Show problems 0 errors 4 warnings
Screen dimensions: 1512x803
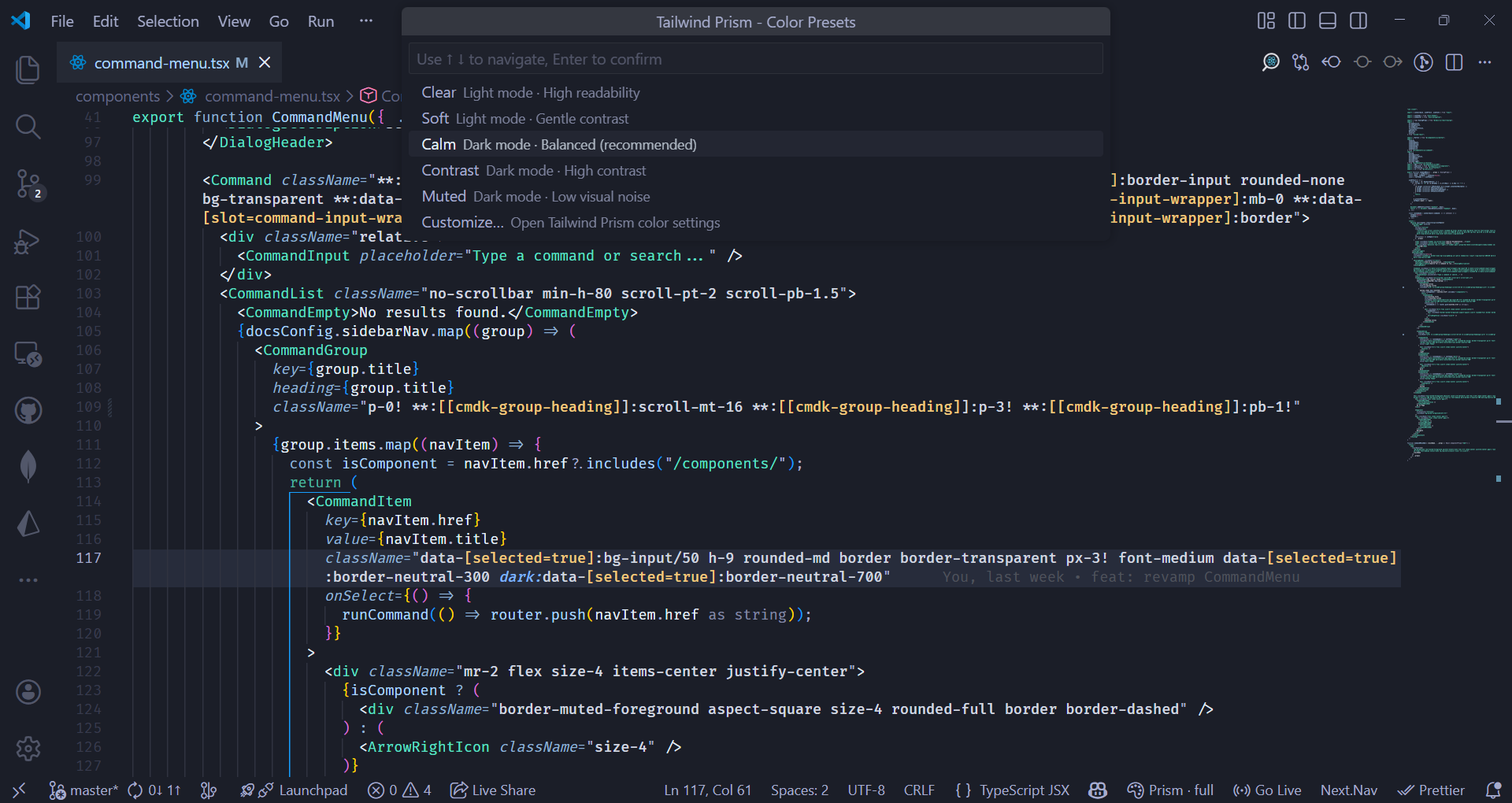[400, 790]
